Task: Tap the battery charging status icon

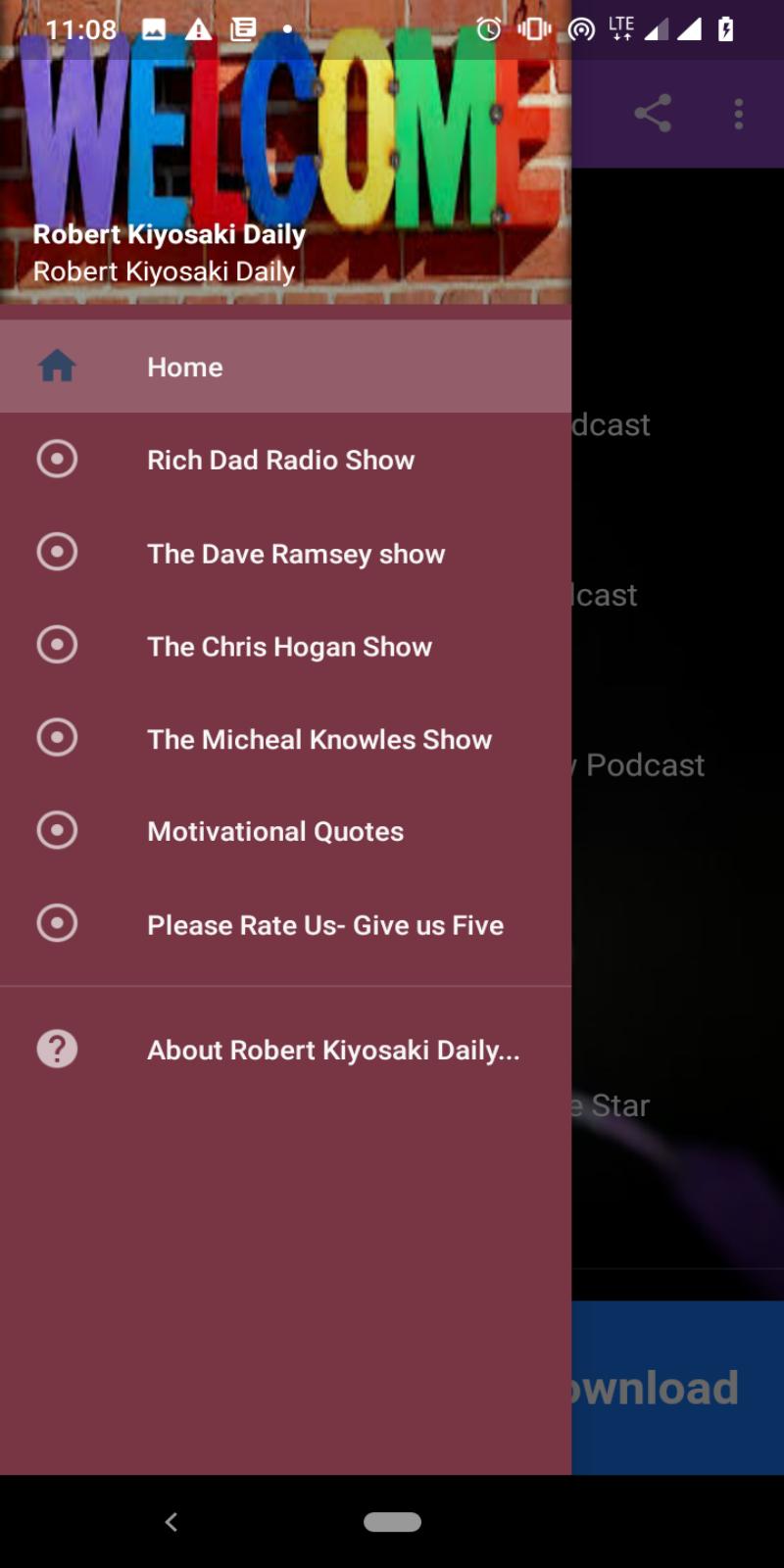Action: click(x=726, y=29)
